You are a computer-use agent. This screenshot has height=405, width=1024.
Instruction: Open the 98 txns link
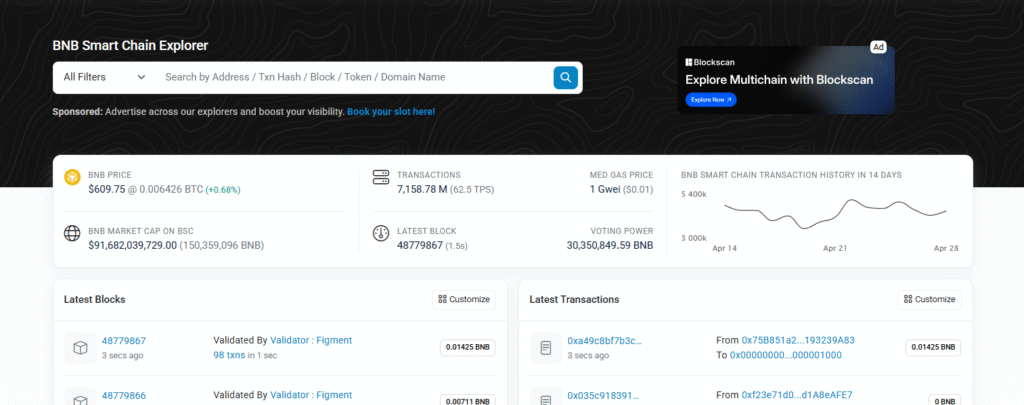pyautogui.click(x=229, y=355)
